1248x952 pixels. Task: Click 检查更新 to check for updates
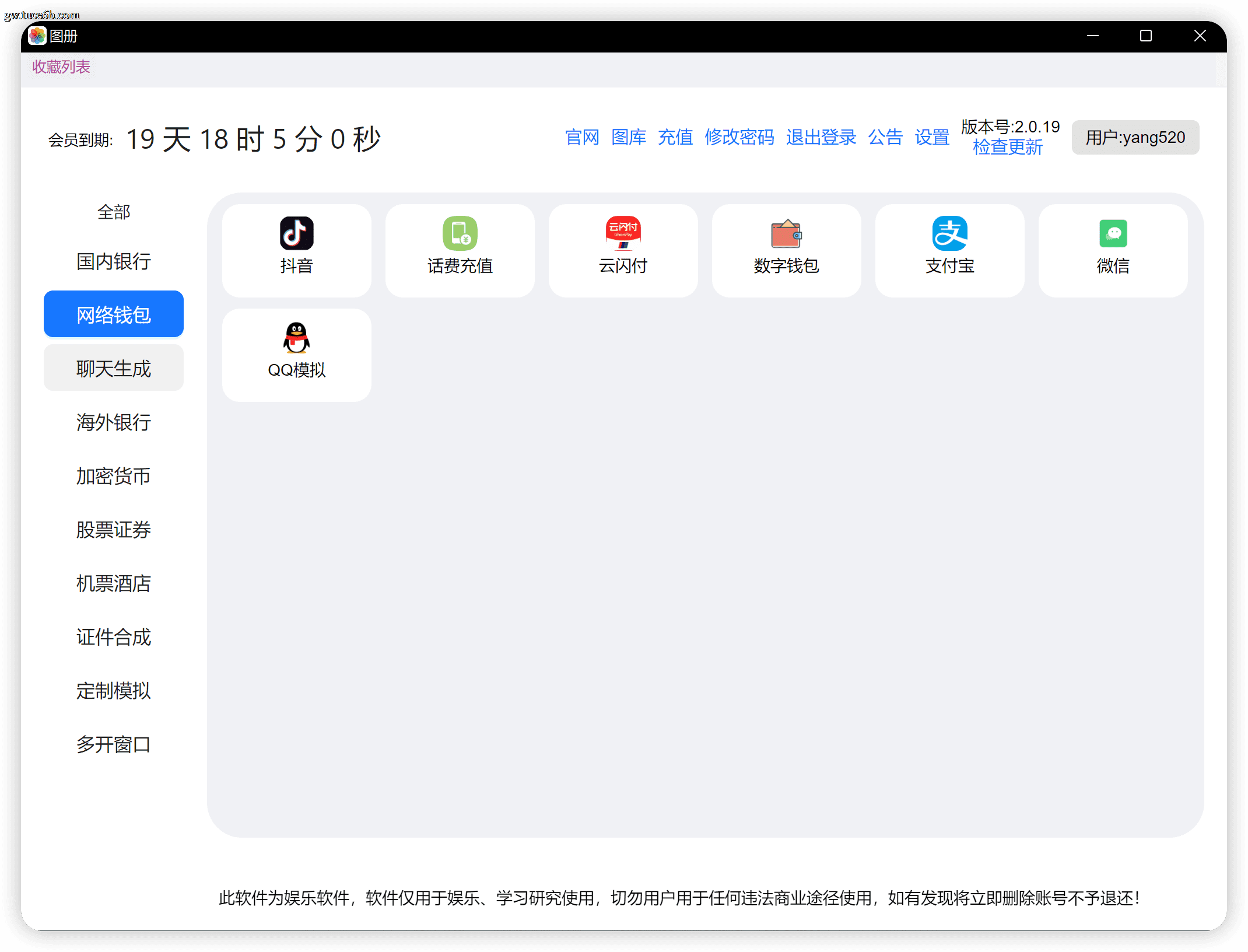click(x=1008, y=147)
